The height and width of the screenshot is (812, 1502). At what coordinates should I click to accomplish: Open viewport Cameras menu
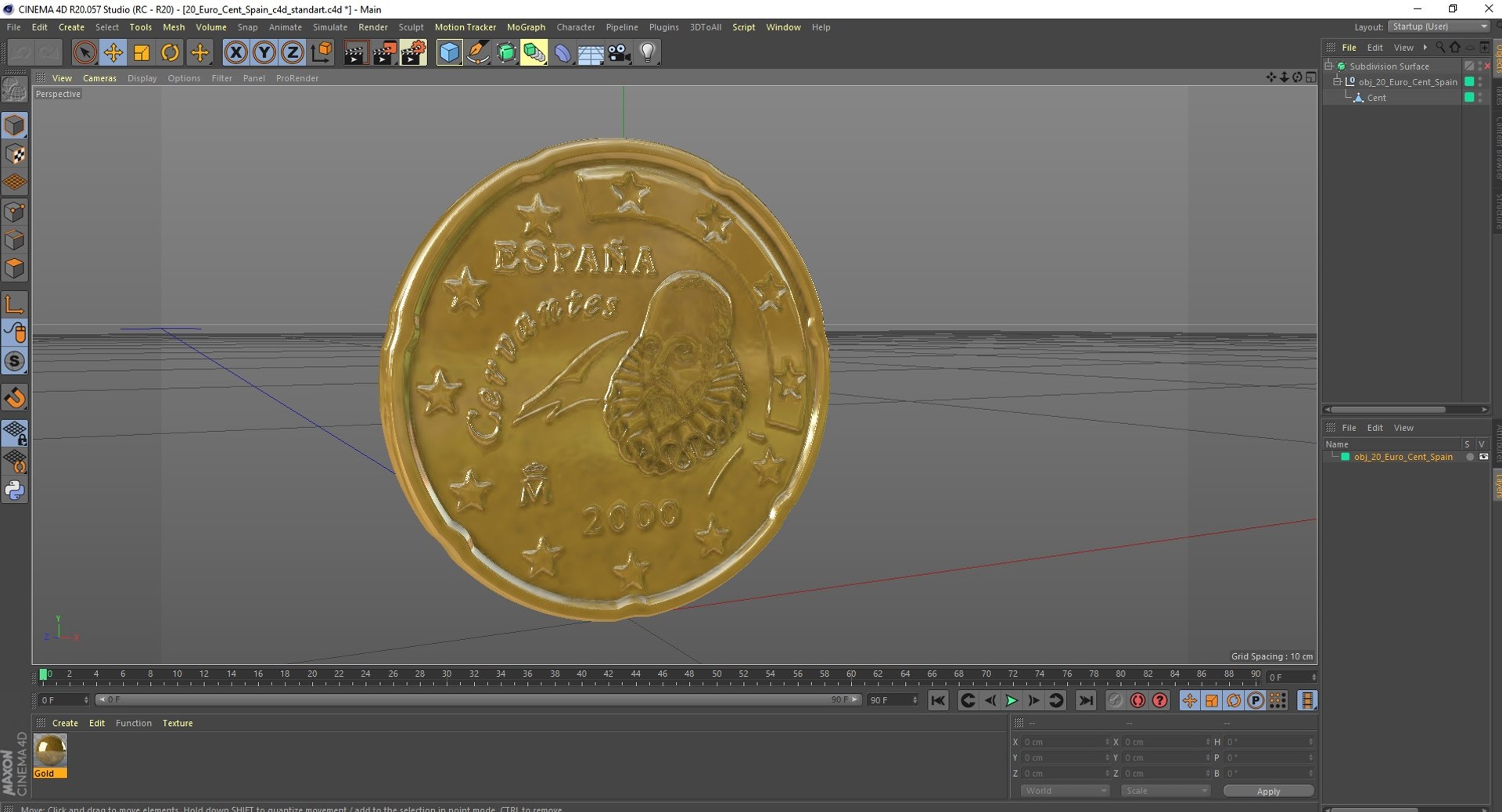pyautogui.click(x=99, y=78)
